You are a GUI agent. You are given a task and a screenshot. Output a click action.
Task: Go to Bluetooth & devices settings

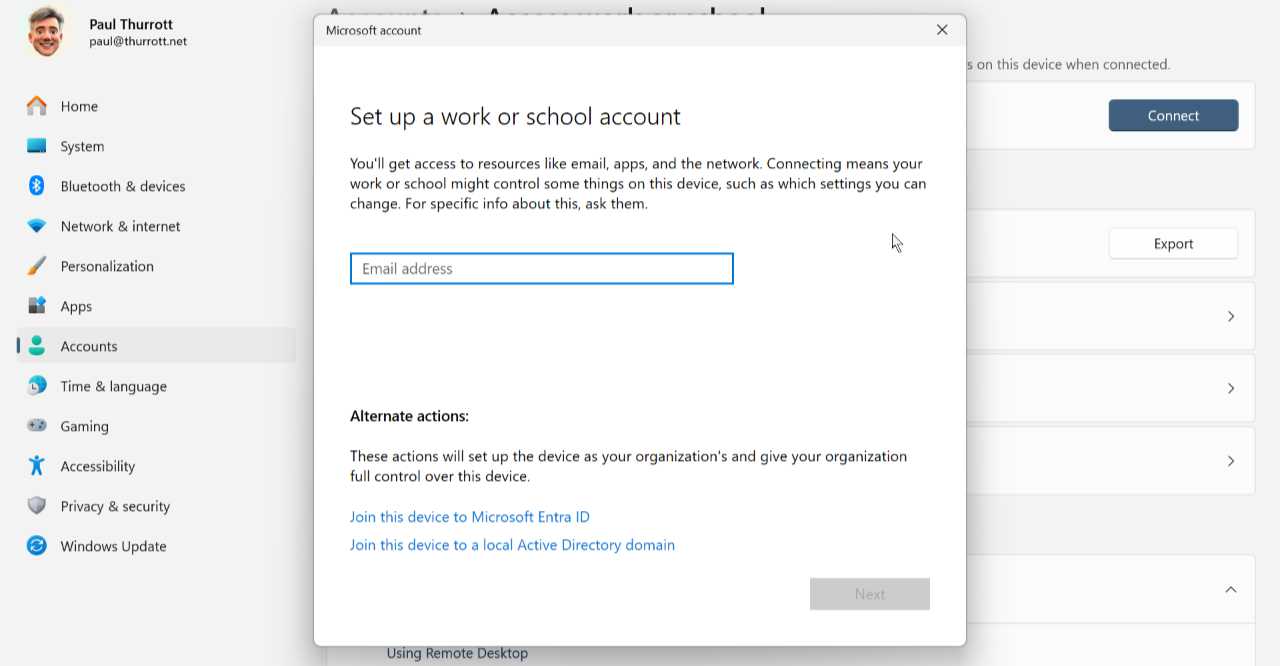(156, 186)
